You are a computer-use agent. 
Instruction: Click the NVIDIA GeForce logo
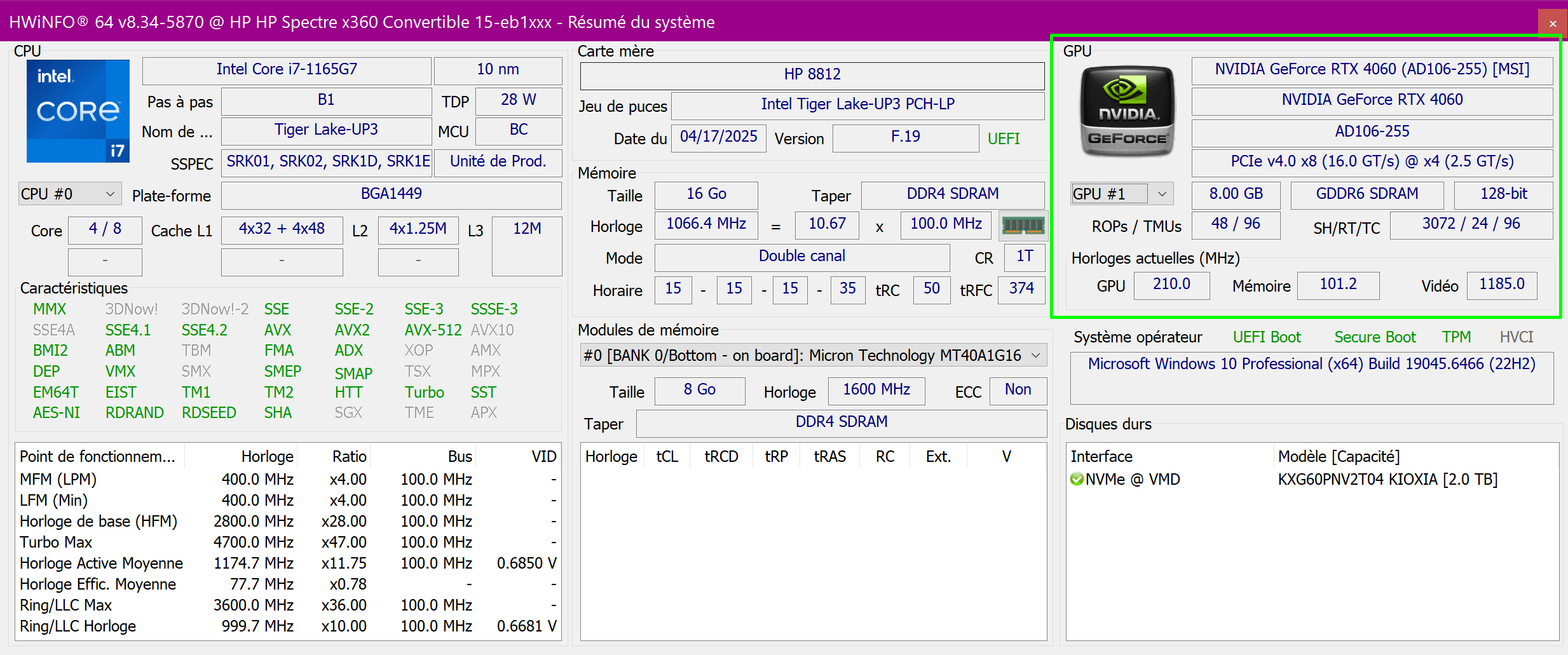(1127, 112)
